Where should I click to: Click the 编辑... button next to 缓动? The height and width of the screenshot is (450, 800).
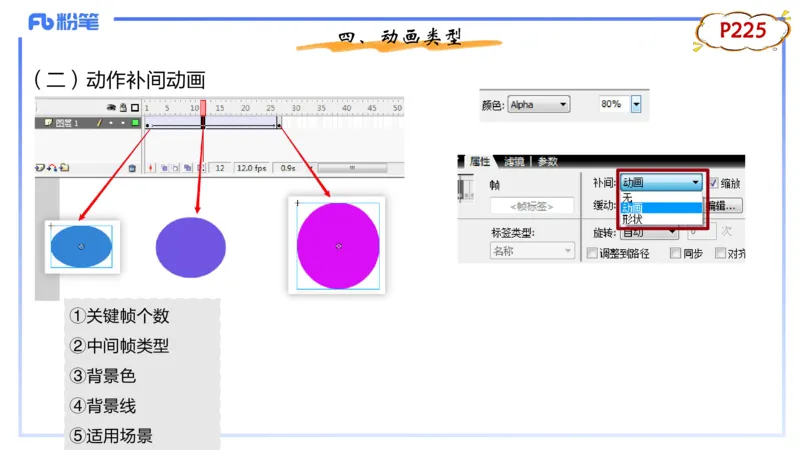point(722,206)
